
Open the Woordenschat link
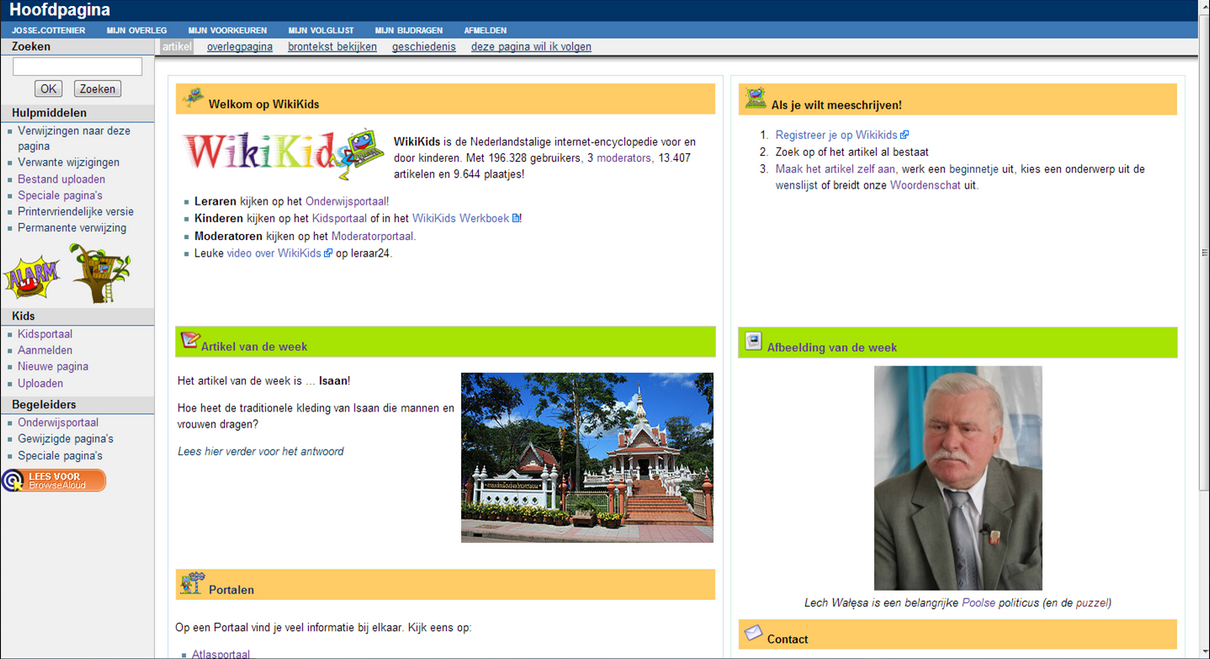[x=926, y=185]
